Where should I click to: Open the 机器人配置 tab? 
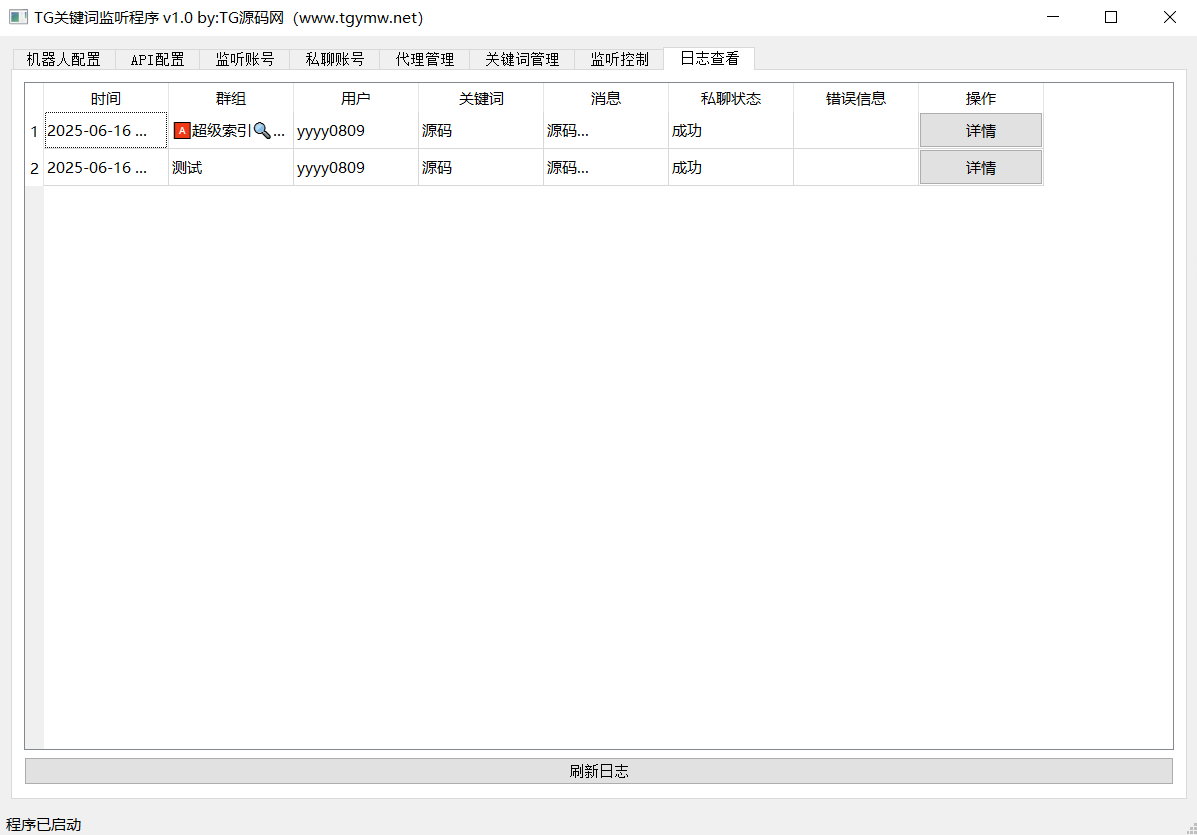[x=64, y=59]
